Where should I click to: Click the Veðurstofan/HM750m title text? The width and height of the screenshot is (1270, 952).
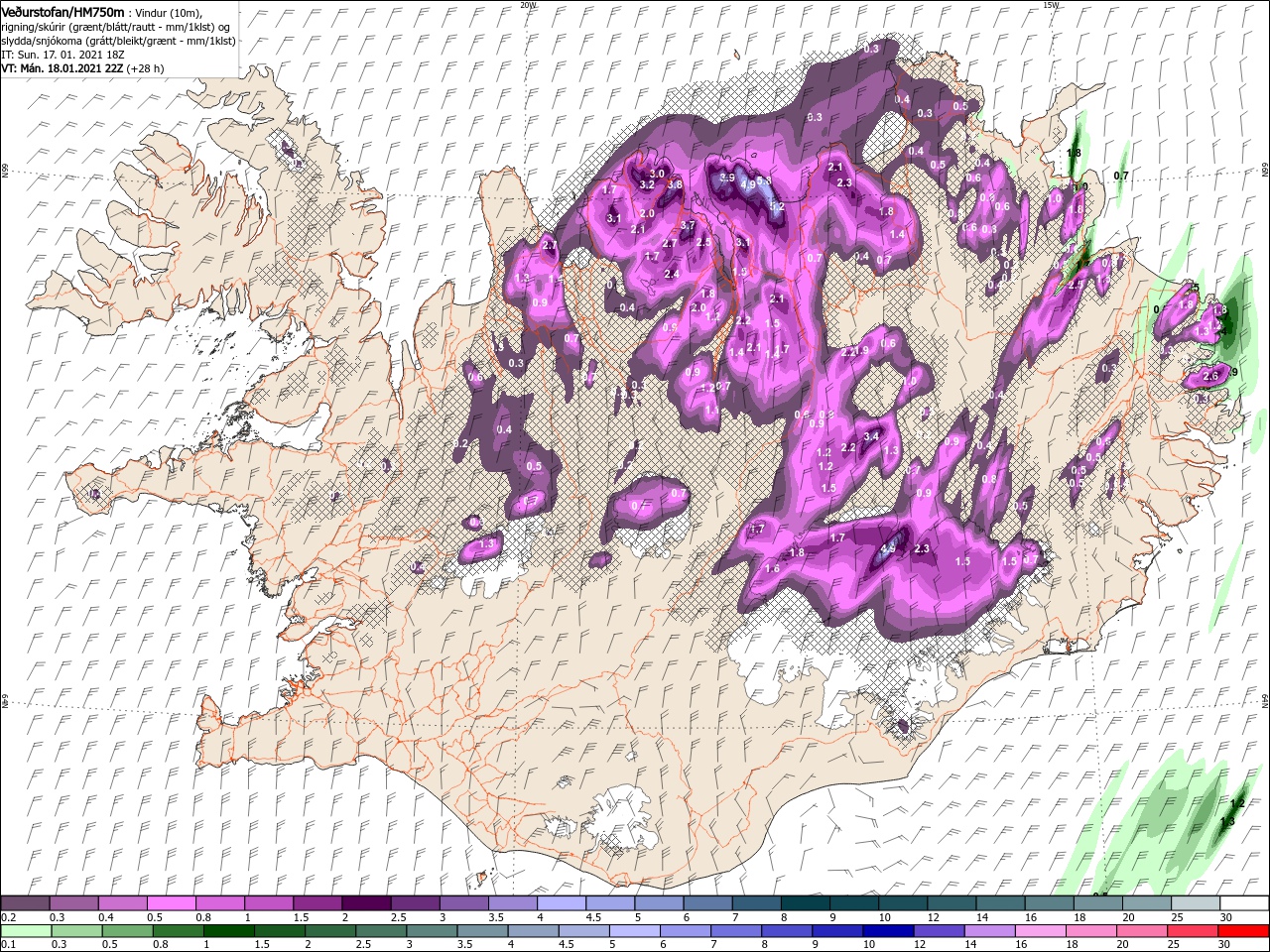pyautogui.click(x=63, y=11)
